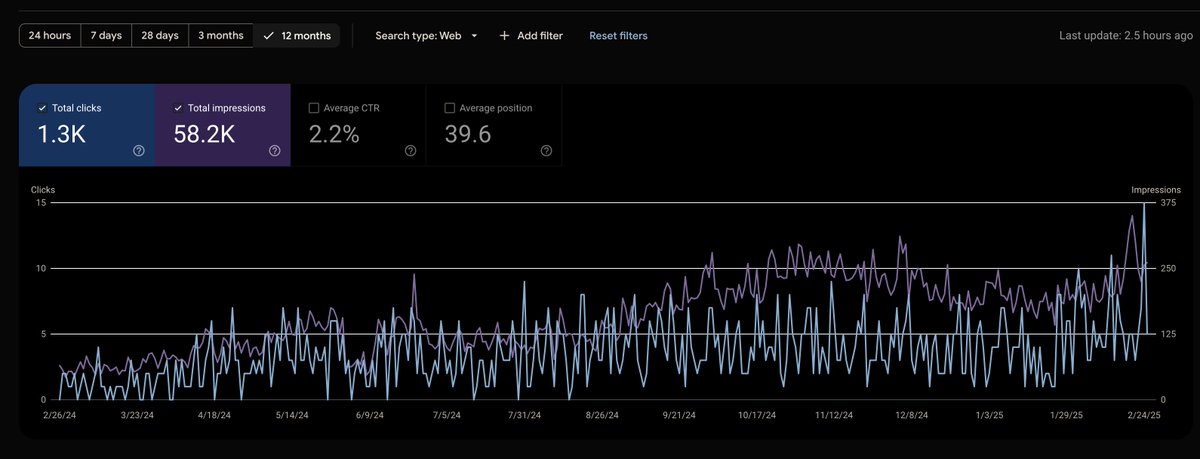Click the 8/26/24 date axis label
1200x459 pixels.
pyautogui.click(x=602, y=415)
